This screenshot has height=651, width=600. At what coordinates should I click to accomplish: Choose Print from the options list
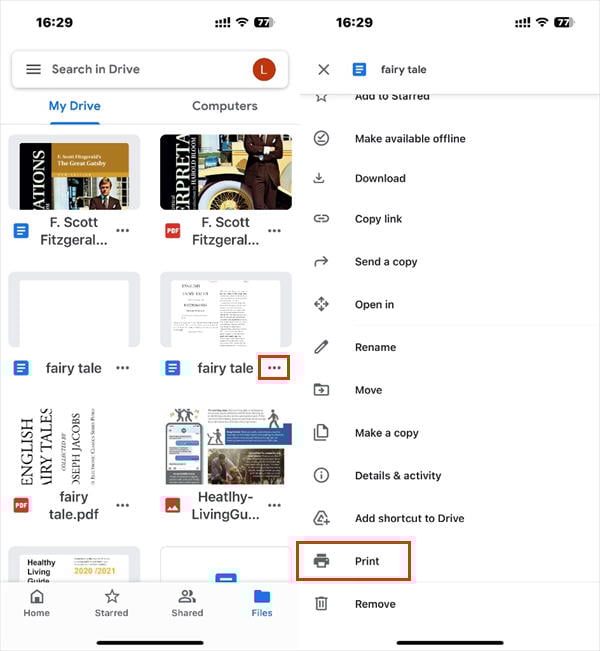pos(353,561)
